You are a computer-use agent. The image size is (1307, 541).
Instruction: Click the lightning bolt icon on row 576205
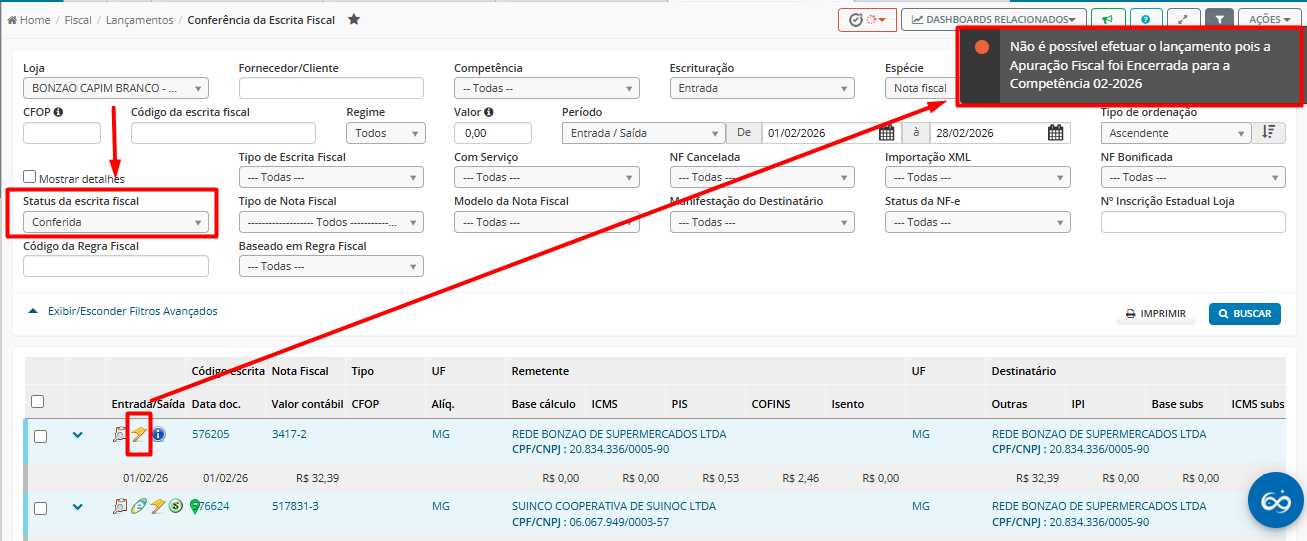[139, 434]
